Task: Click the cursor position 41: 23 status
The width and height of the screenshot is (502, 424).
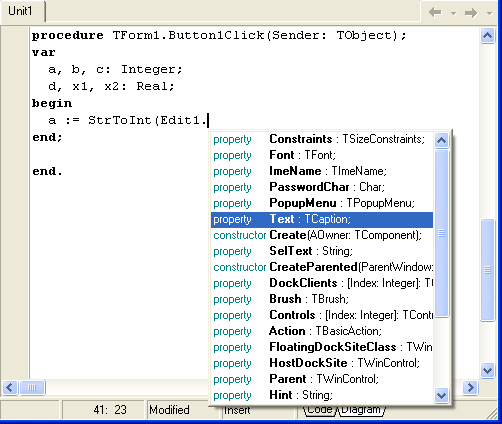Action: [110, 410]
